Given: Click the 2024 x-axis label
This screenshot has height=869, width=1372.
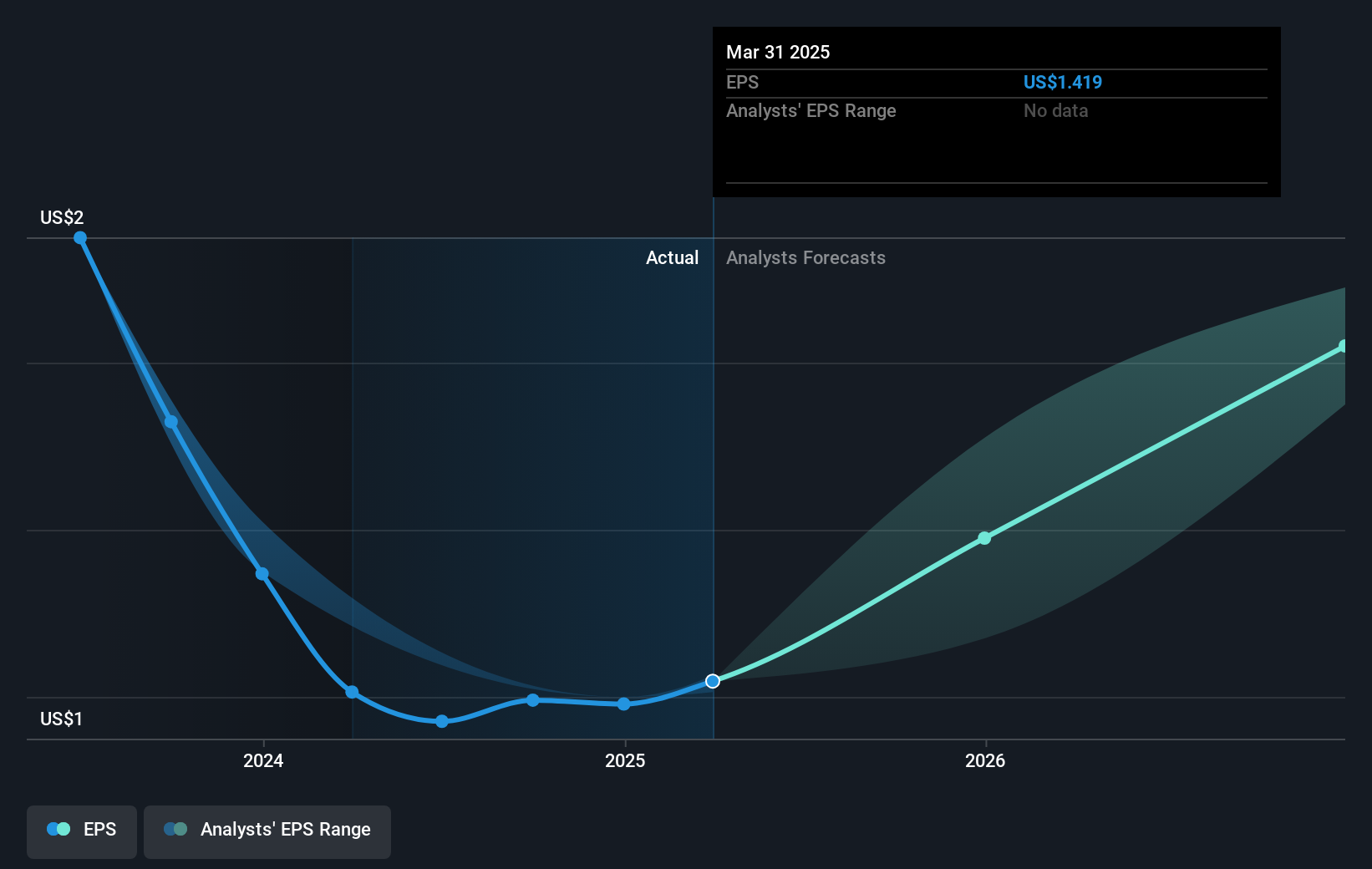Looking at the screenshot, I should [263, 760].
